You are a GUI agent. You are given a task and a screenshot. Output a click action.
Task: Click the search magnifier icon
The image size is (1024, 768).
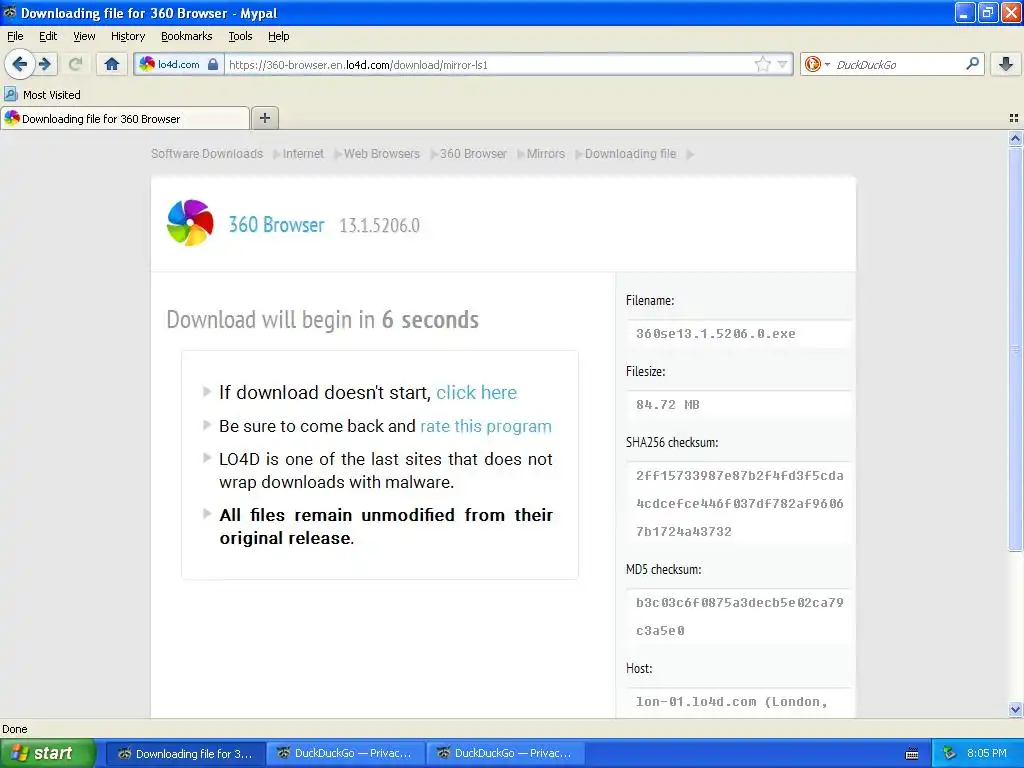pyautogui.click(x=972, y=64)
